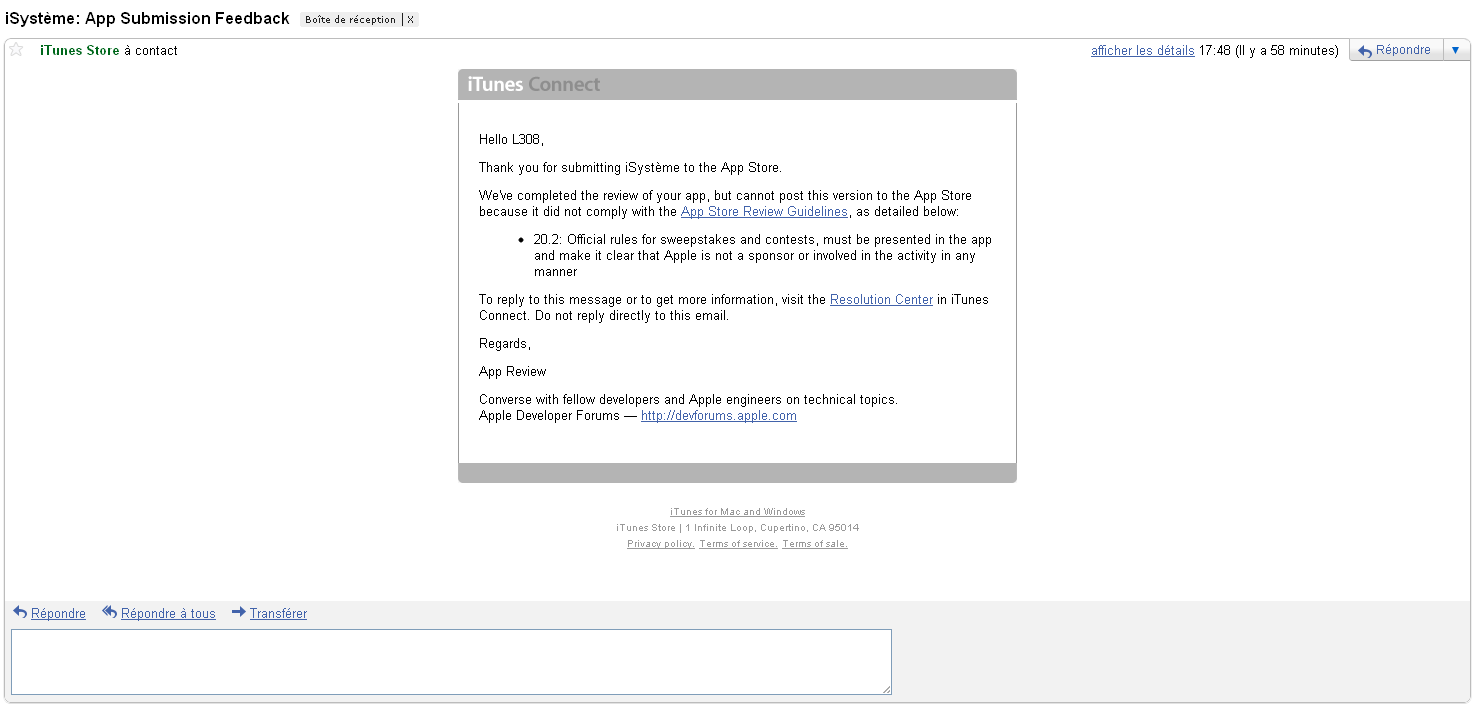Remove the Boîte de réception label
The width and height of the screenshot is (1477, 711).
coord(411,20)
